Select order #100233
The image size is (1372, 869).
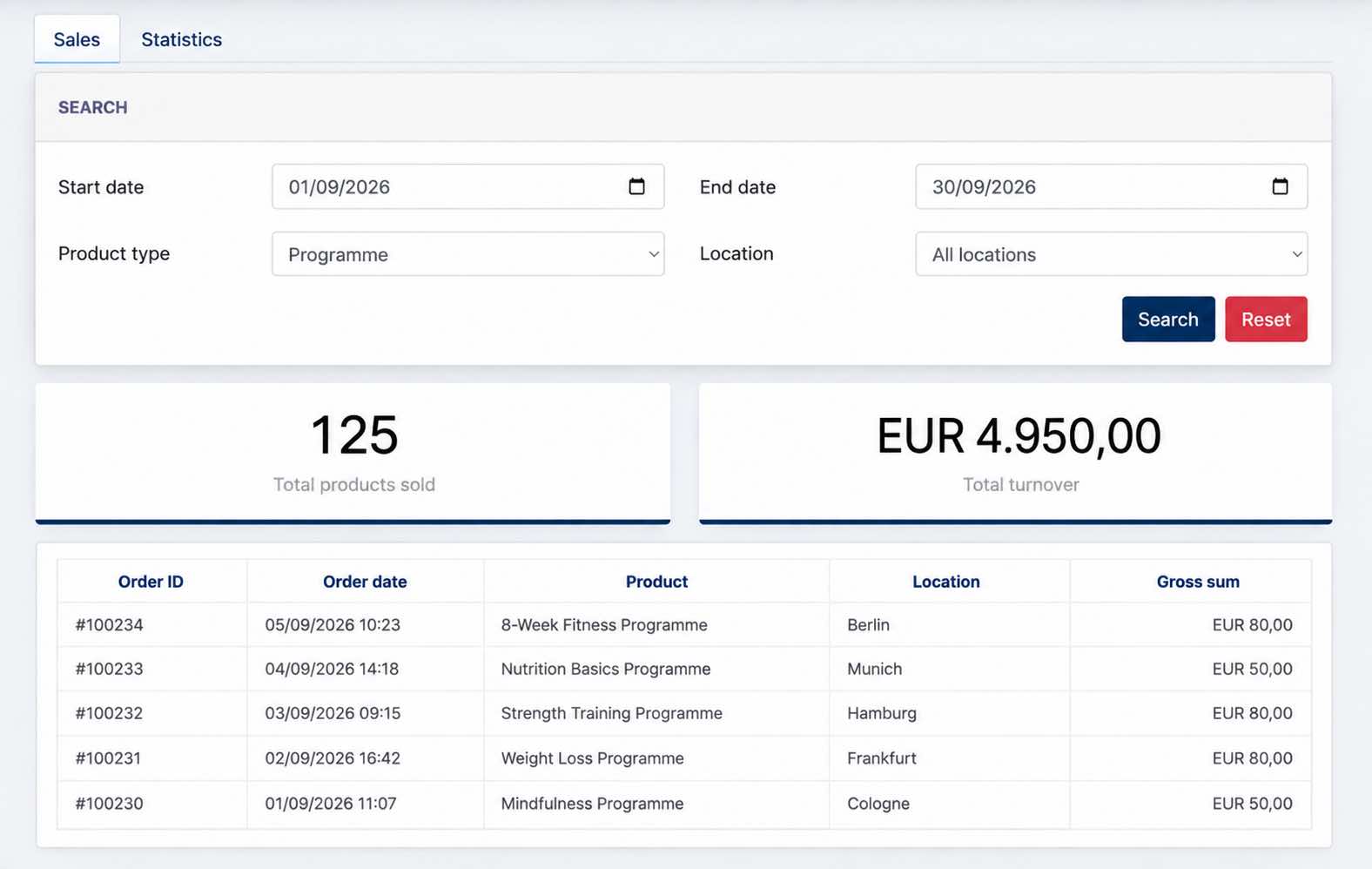[x=110, y=670]
